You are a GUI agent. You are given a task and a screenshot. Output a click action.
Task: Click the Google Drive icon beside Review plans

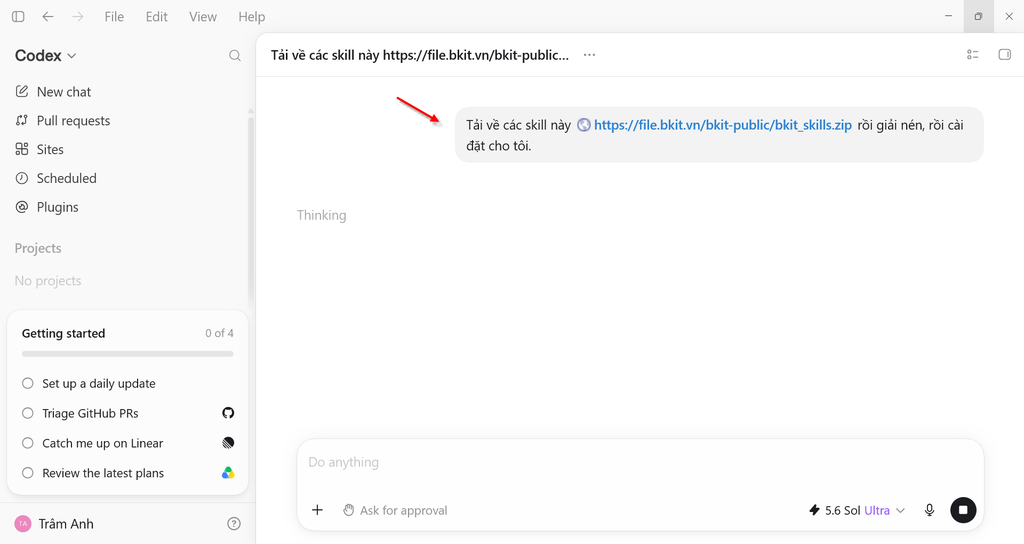(x=228, y=473)
